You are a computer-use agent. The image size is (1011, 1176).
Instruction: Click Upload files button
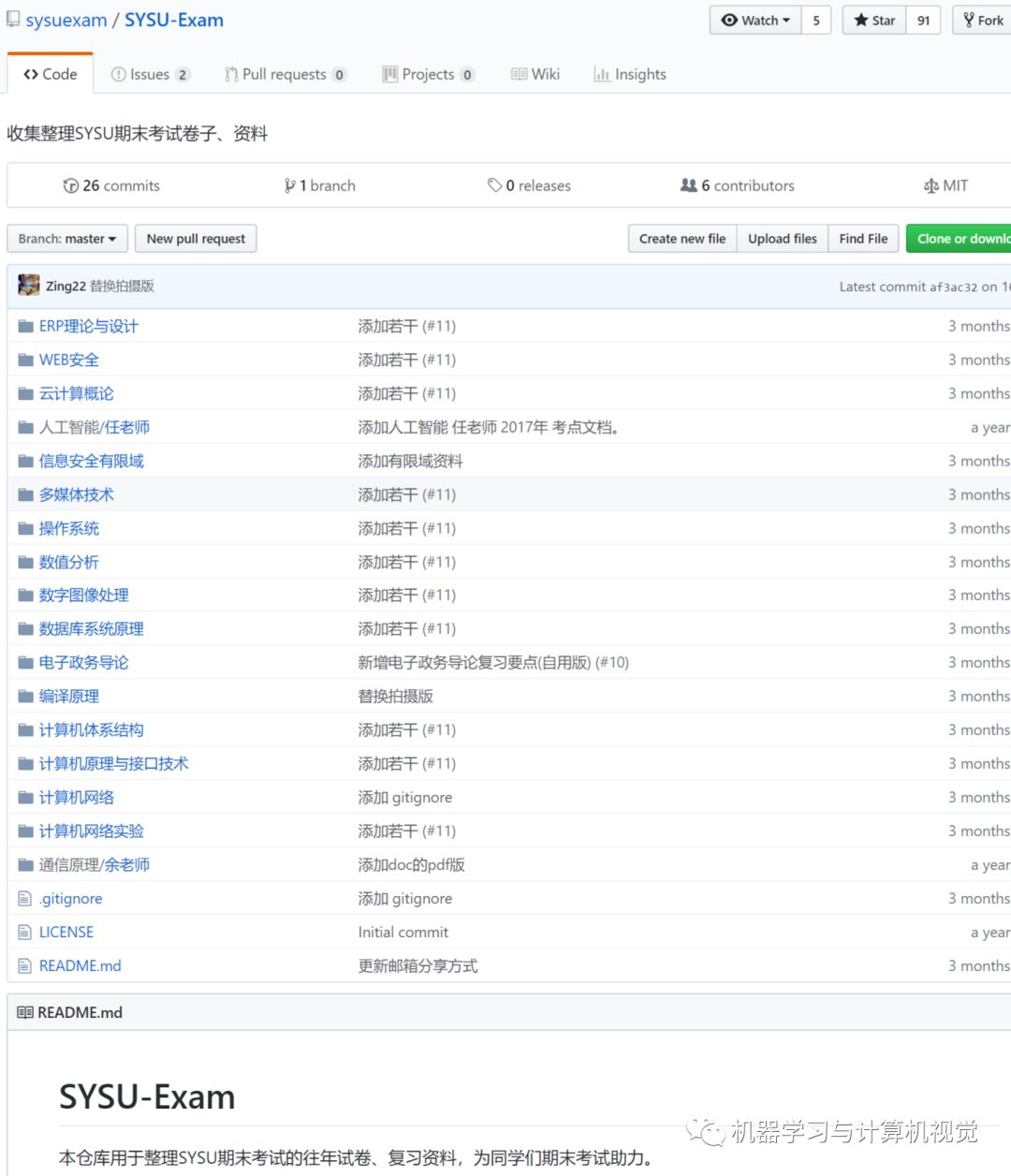pos(783,239)
